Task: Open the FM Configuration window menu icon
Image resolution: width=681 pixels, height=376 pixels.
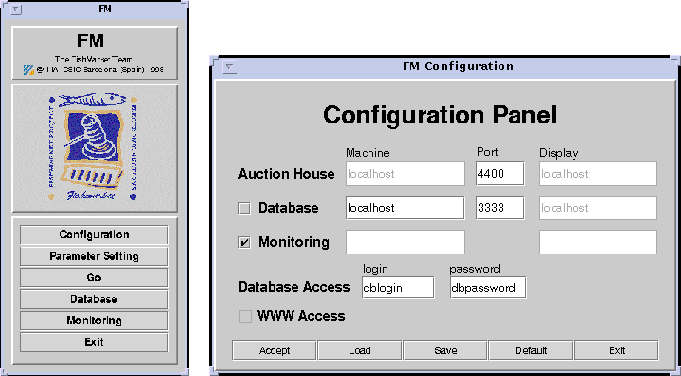Action: tap(230, 67)
